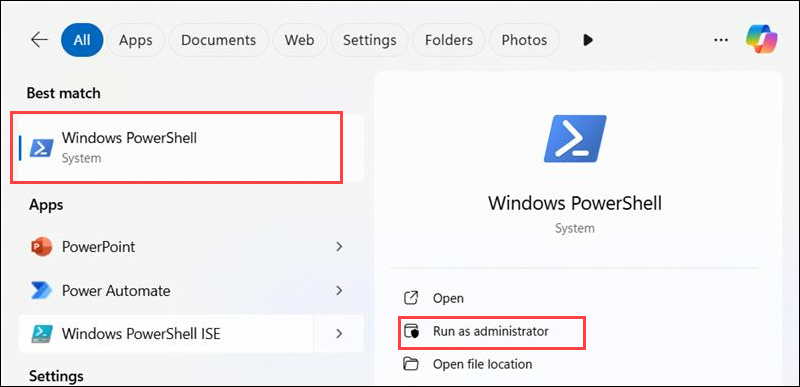Screen dimensions: 800x387
Task: Open the three-dots more options menu
Action: pyautogui.click(x=720, y=40)
